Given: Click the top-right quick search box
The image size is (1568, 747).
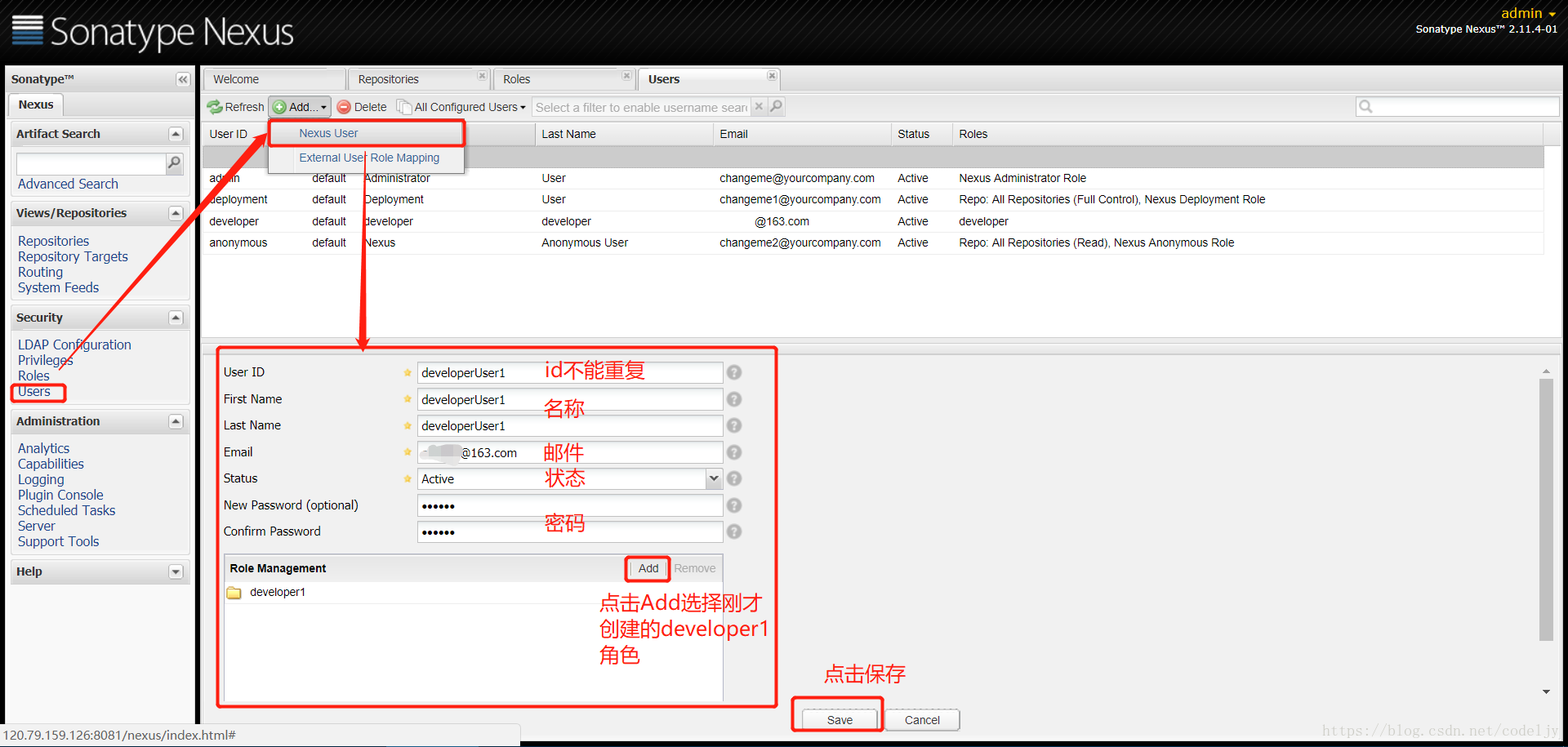Looking at the screenshot, I should tap(1458, 106).
